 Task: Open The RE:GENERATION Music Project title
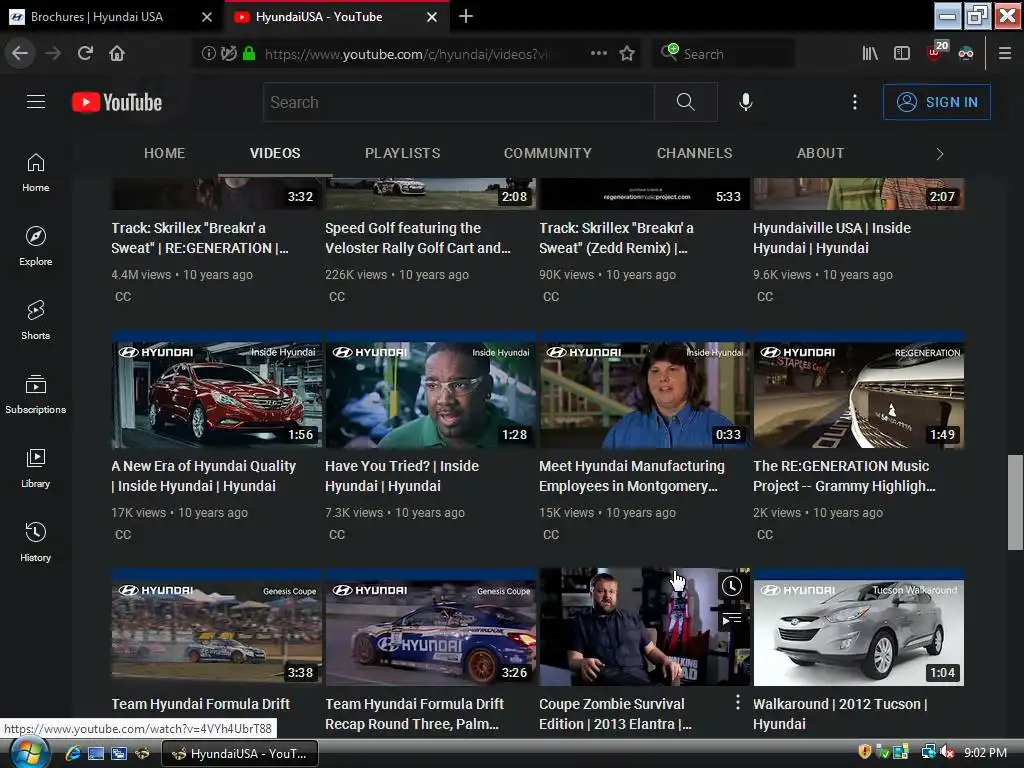point(844,476)
